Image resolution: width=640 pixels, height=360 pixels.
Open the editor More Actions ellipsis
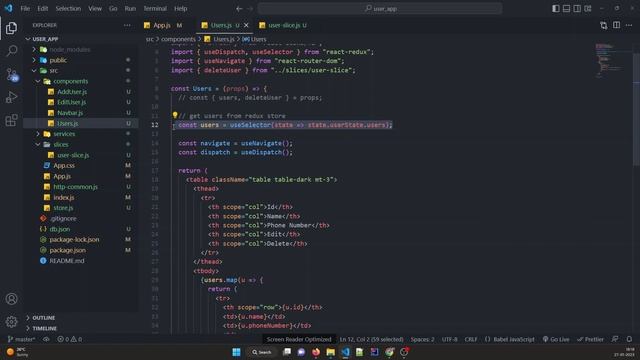629,25
